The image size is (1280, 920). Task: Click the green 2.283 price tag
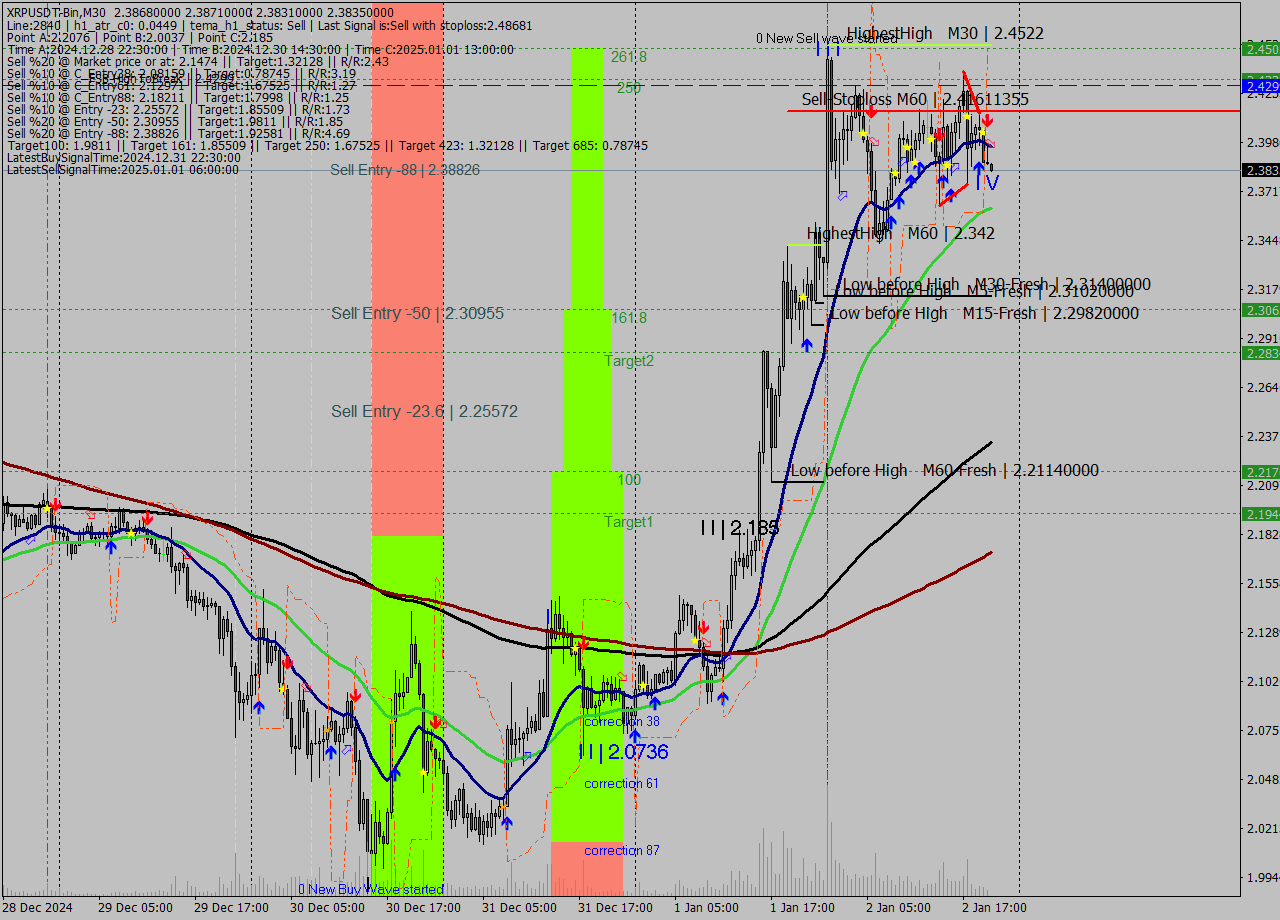[1260, 353]
